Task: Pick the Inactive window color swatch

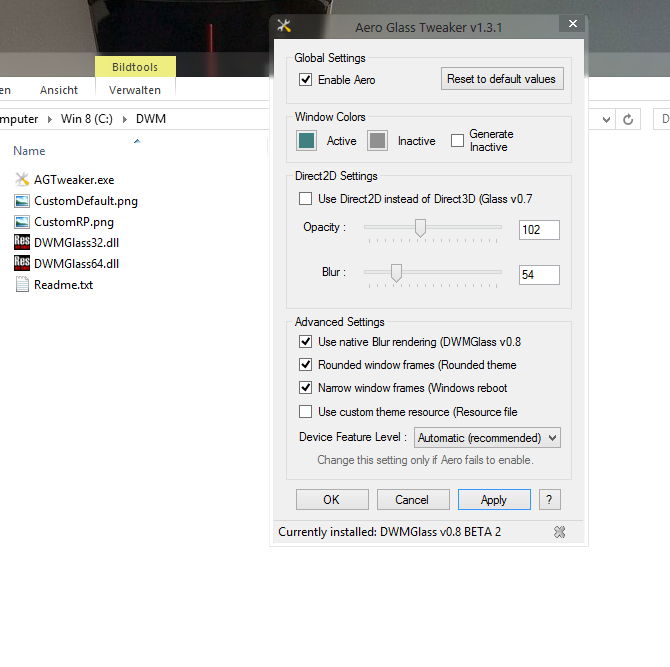Action: [377, 141]
